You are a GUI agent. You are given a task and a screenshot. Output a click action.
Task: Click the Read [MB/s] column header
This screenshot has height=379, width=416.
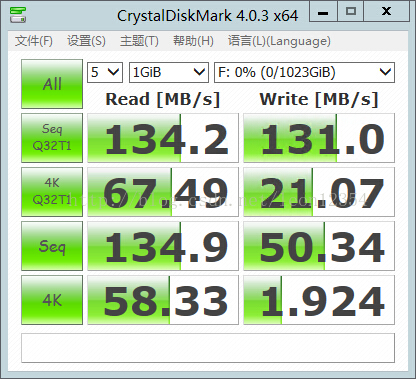pyautogui.click(x=163, y=99)
